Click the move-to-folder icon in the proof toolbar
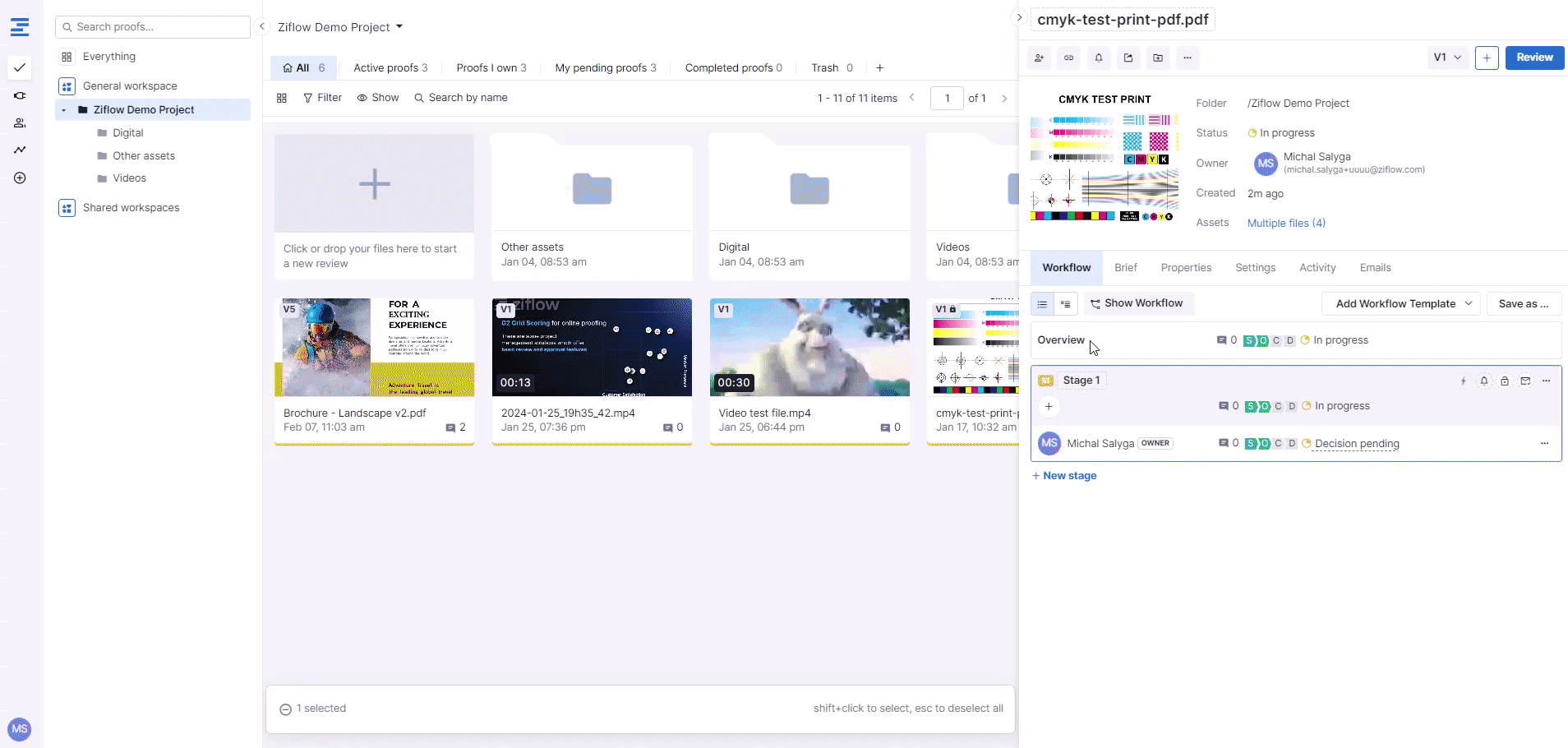The height and width of the screenshot is (748, 1568). [1158, 58]
